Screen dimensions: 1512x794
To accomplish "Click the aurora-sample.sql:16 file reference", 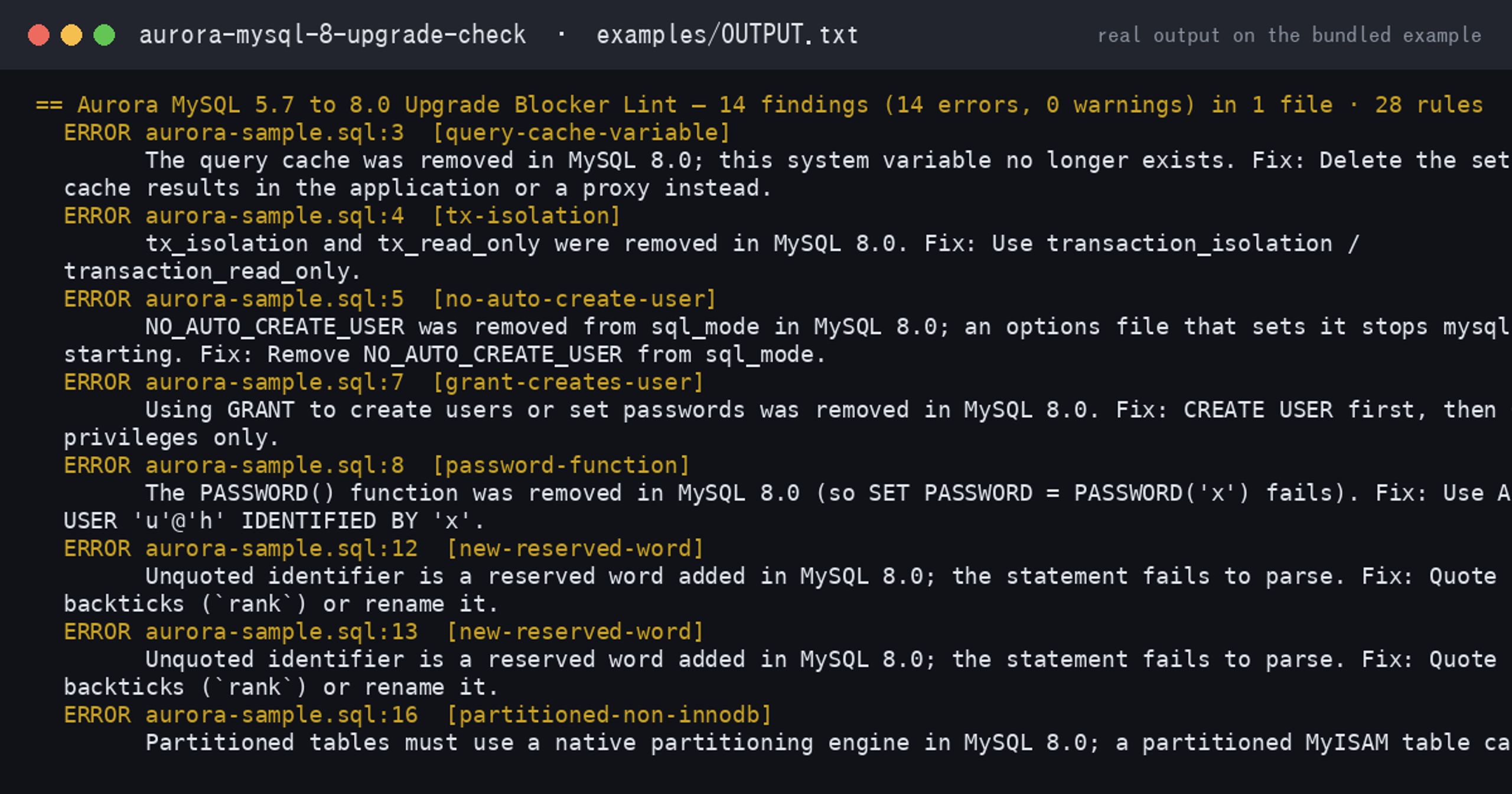I will pos(282,716).
